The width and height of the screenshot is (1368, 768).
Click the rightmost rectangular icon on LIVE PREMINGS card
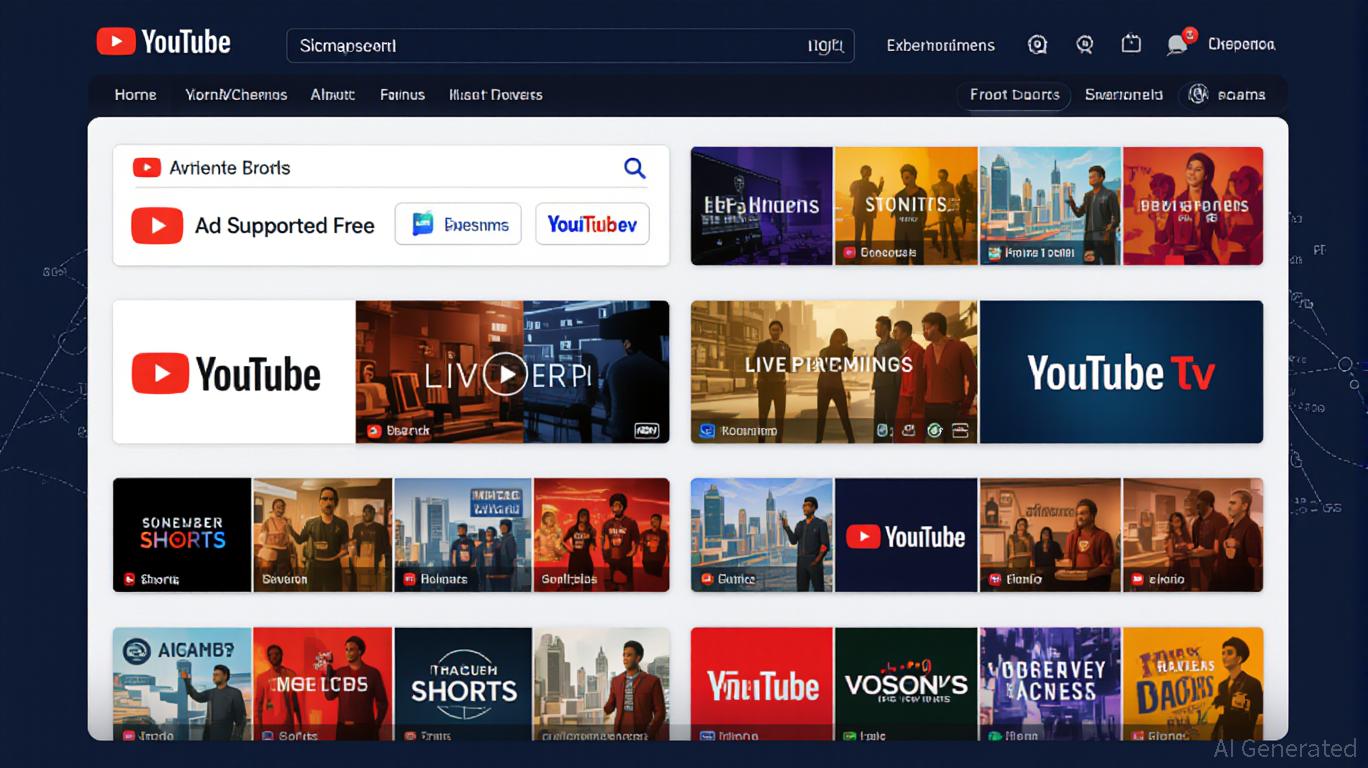961,431
